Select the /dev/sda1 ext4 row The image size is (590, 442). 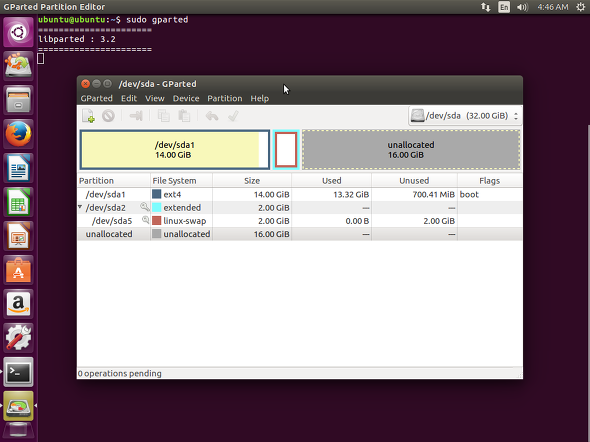coord(300,194)
